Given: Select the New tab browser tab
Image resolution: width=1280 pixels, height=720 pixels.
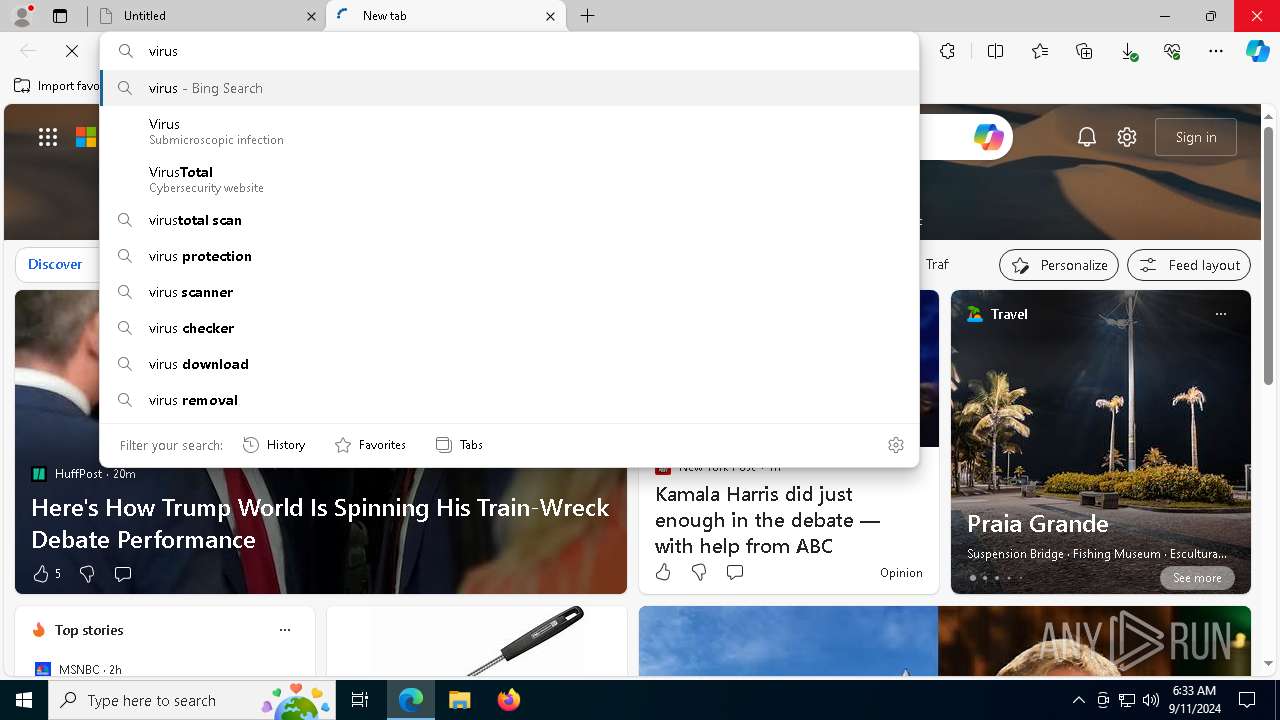Looking at the screenshot, I should (446, 16).
